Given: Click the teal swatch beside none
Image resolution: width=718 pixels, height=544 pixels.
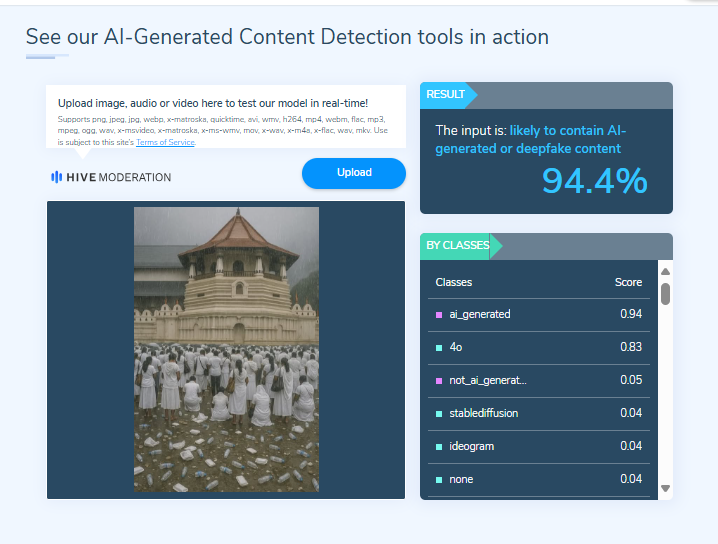Looking at the screenshot, I should [x=439, y=480].
